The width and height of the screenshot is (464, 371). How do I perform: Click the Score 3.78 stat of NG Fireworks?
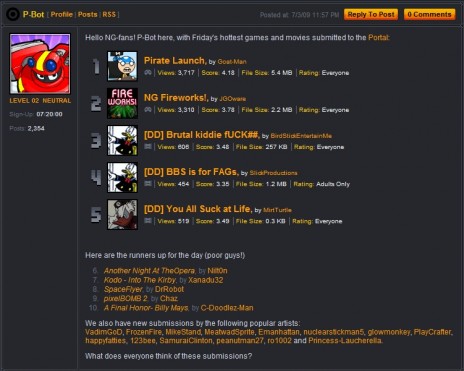click(x=218, y=110)
